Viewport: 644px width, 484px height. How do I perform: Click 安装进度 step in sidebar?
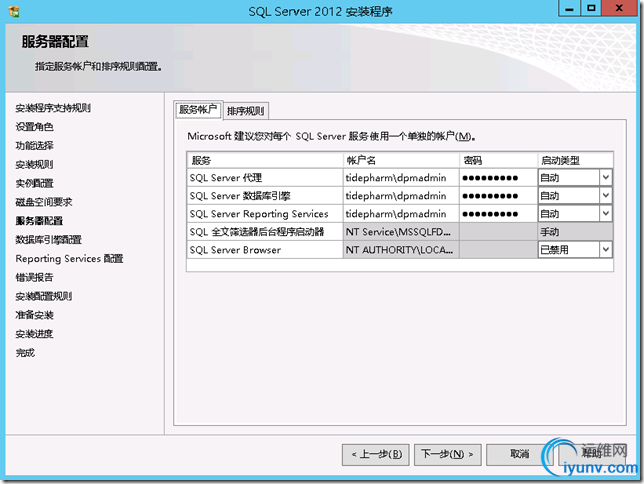click(x=34, y=334)
